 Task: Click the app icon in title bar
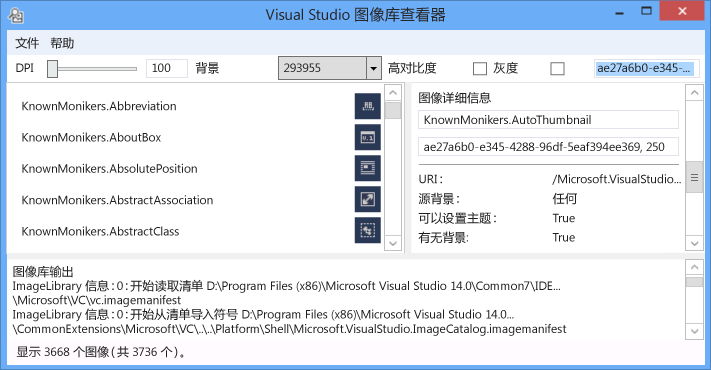pyautogui.click(x=16, y=15)
